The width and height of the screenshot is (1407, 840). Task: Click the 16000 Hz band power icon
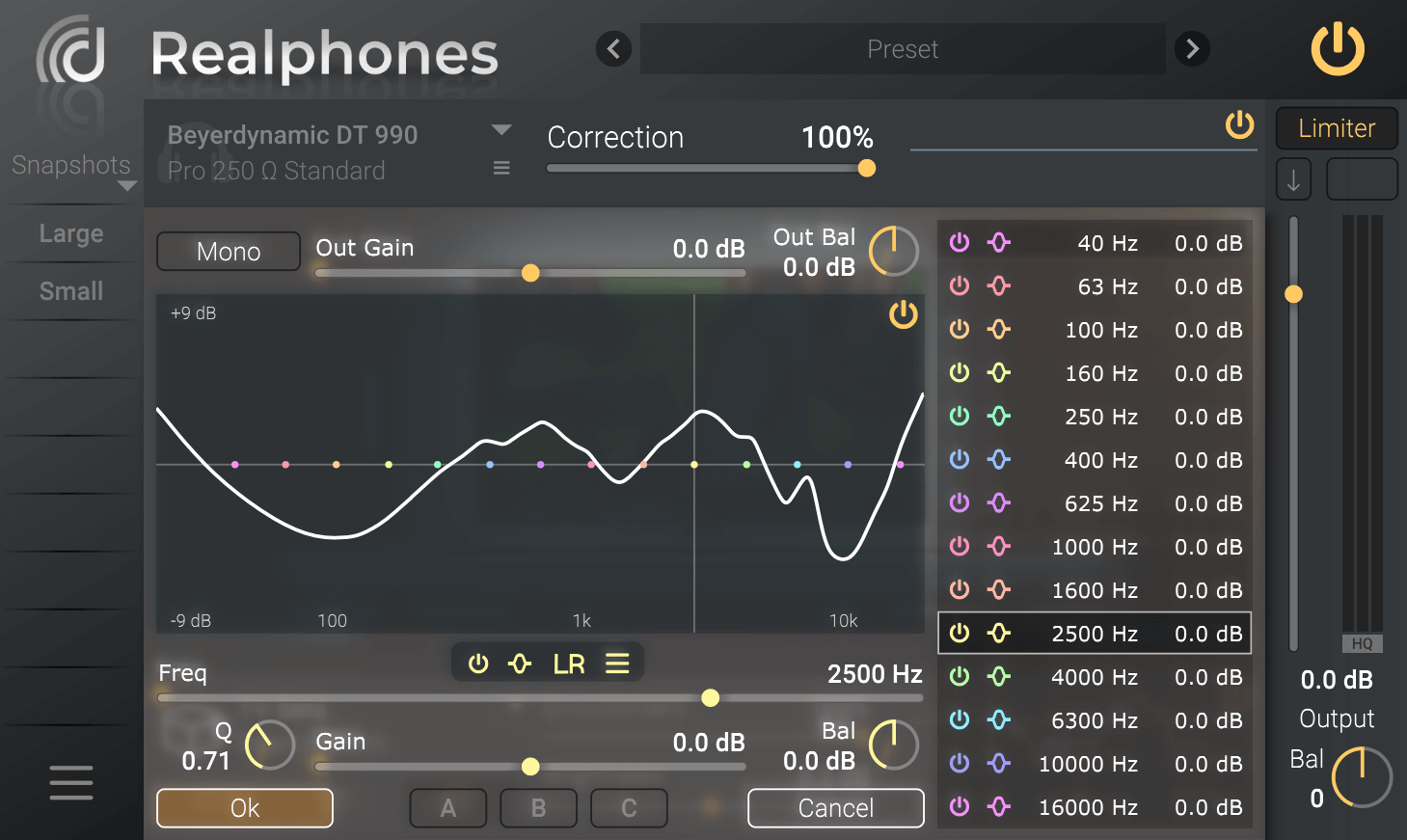(x=960, y=806)
